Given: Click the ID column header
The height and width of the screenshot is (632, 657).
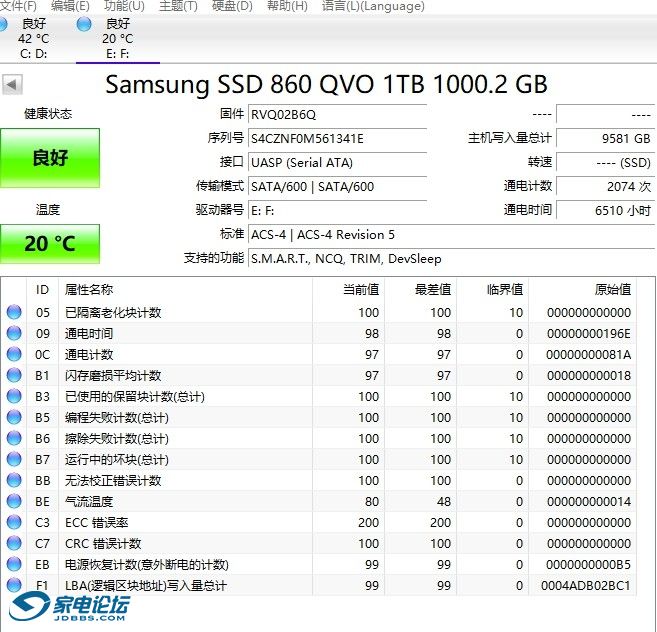Looking at the screenshot, I should click(x=42, y=290).
